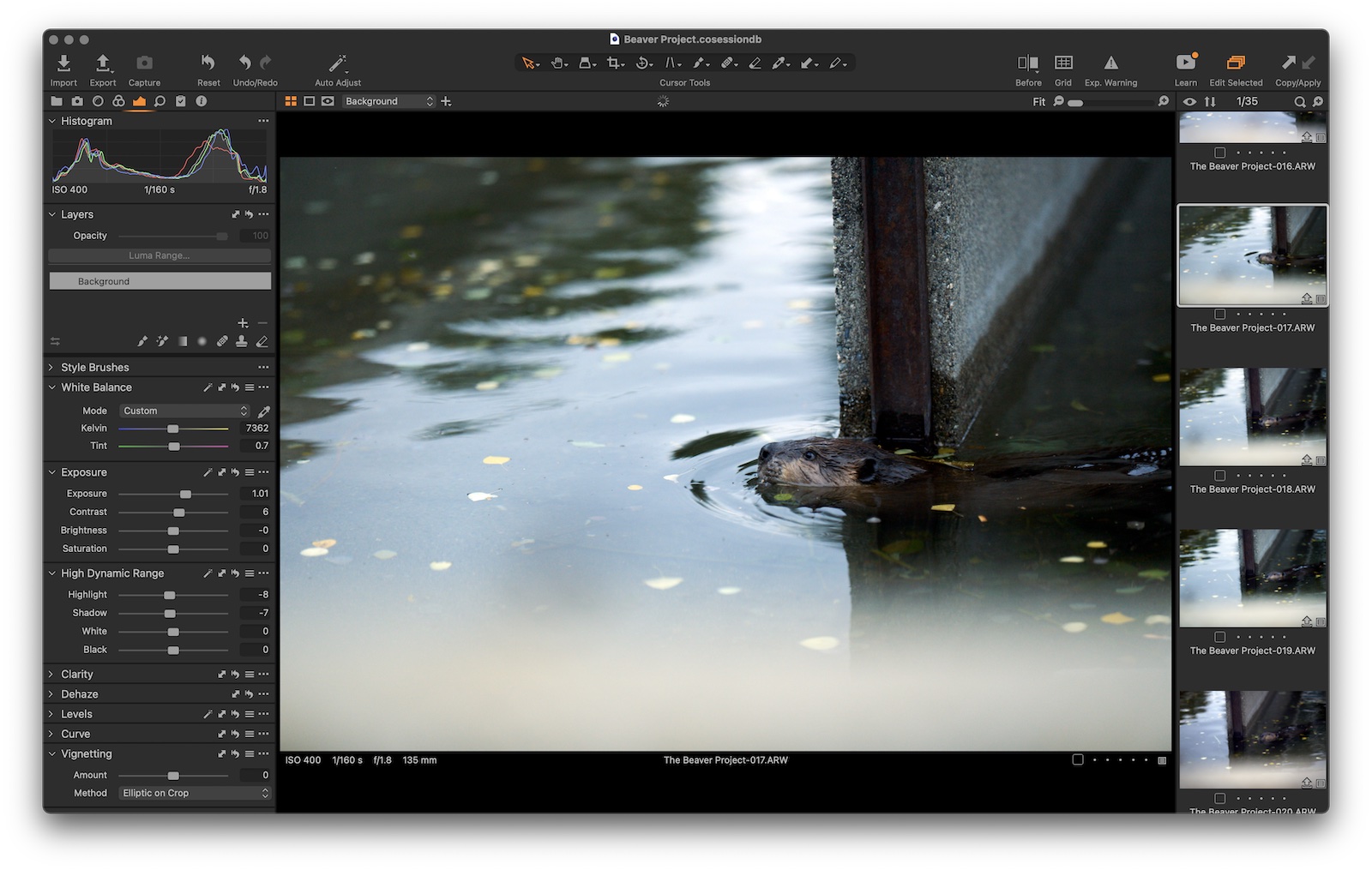
Task: Expand the Dehaze panel
Action: point(52,694)
